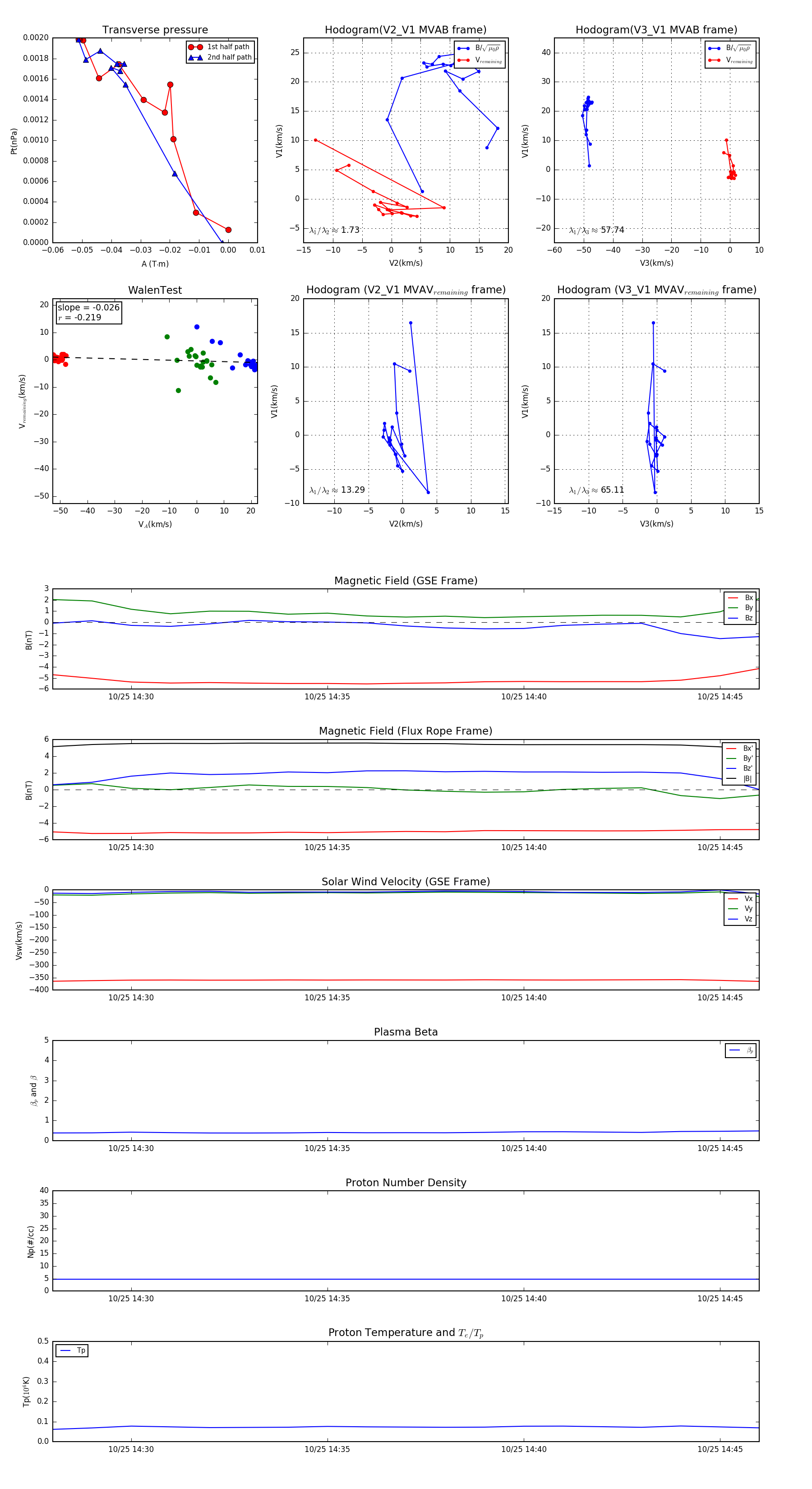Select the "Vz" legend entry

tap(740, 919)
